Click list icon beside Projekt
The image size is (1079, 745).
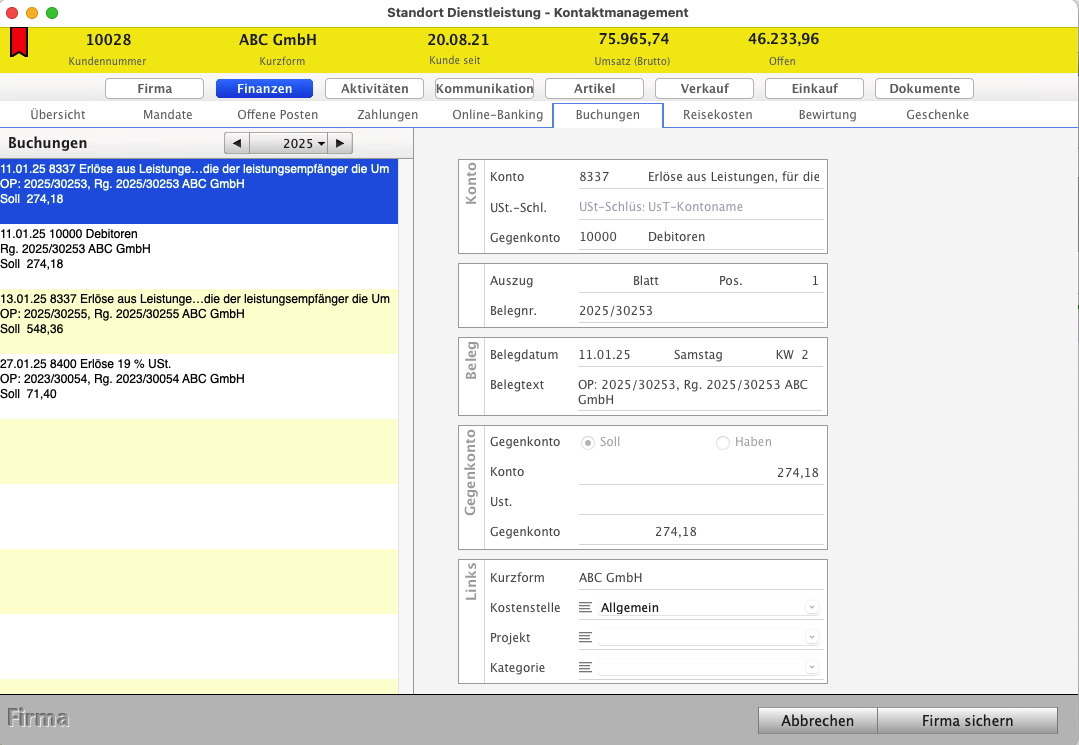pos(585,638)
